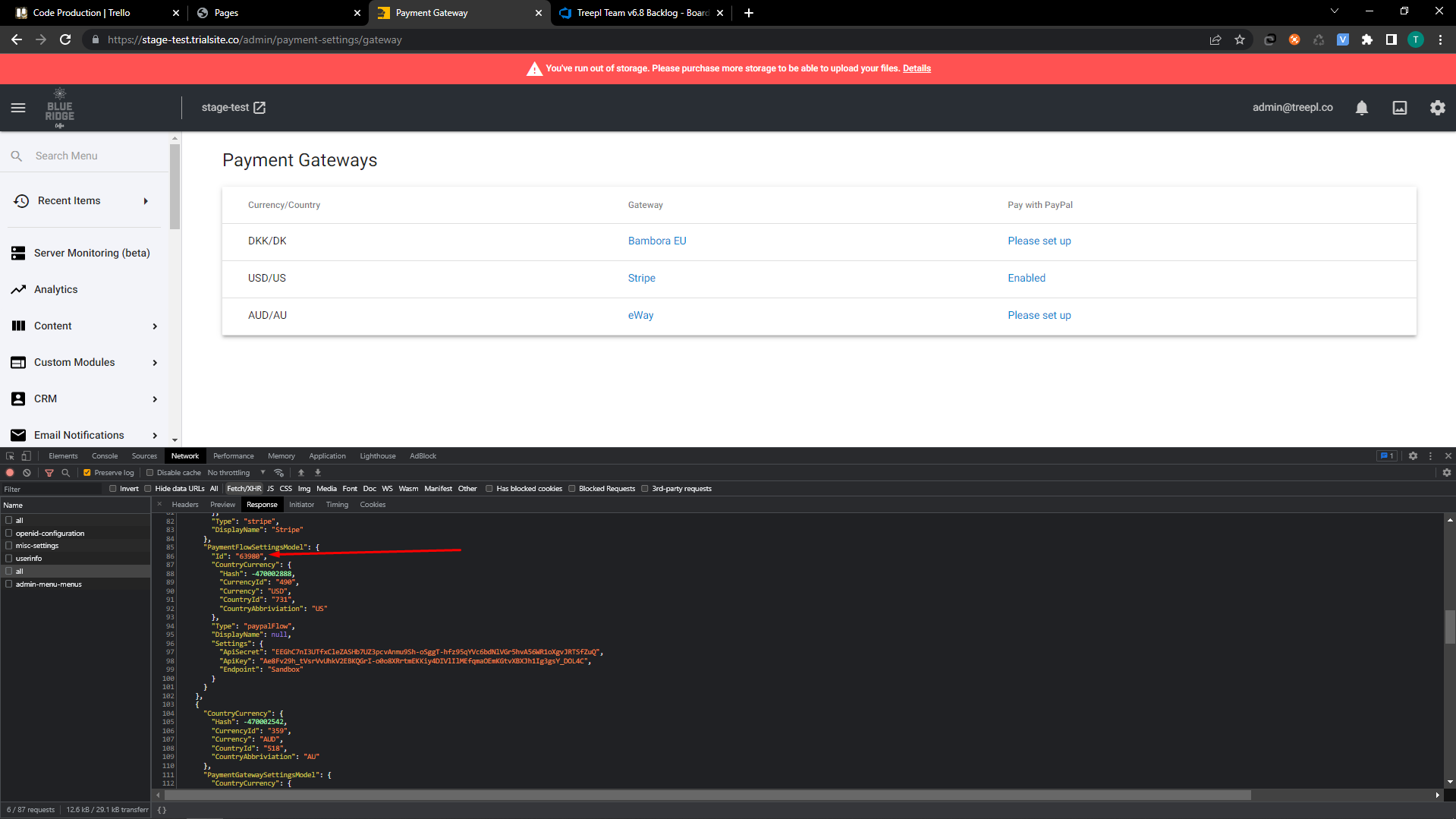
Task: Open No throttling dropdown
Action: coord(237,473)
